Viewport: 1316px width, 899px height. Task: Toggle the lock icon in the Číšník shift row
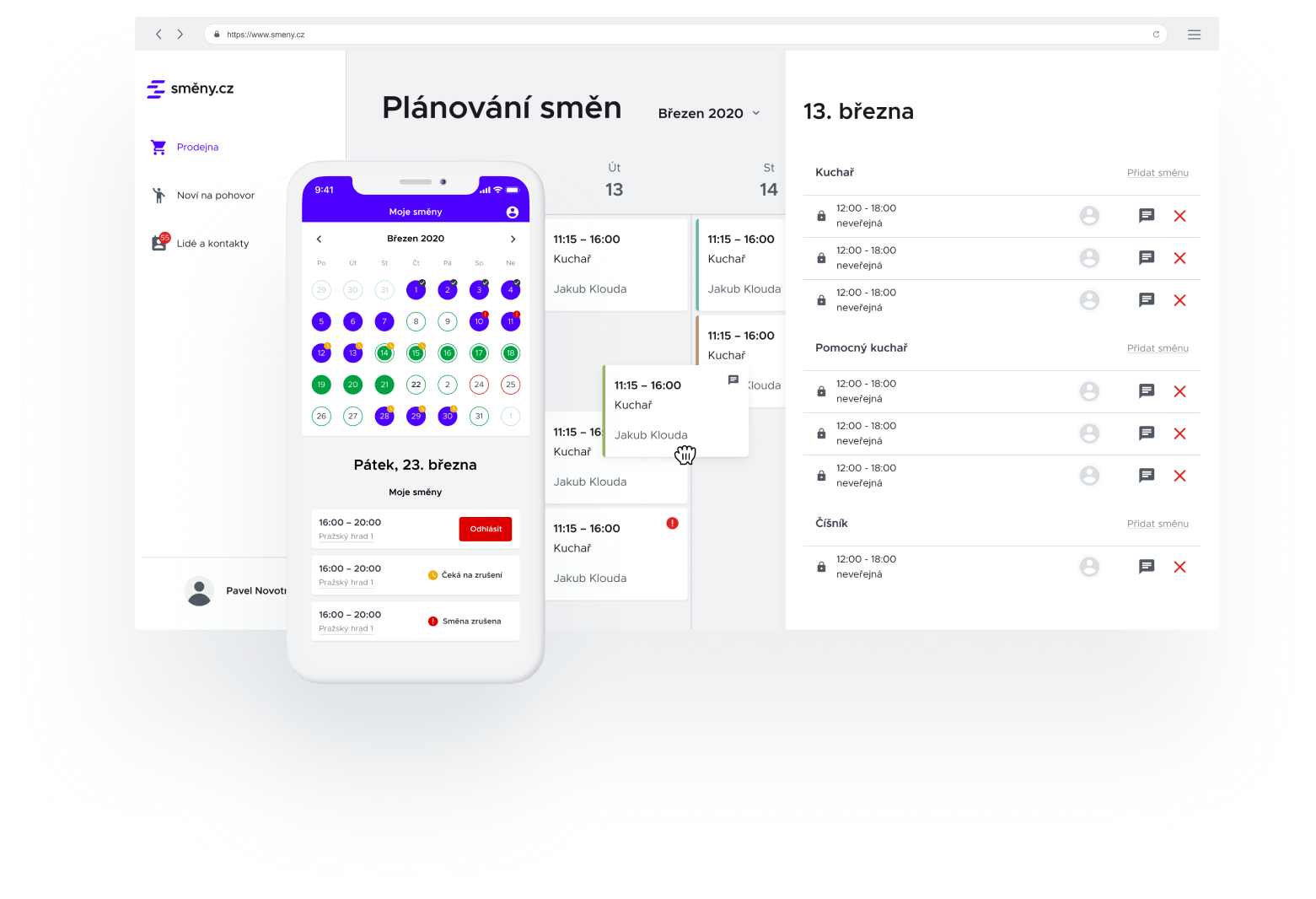tap(821, 567)
